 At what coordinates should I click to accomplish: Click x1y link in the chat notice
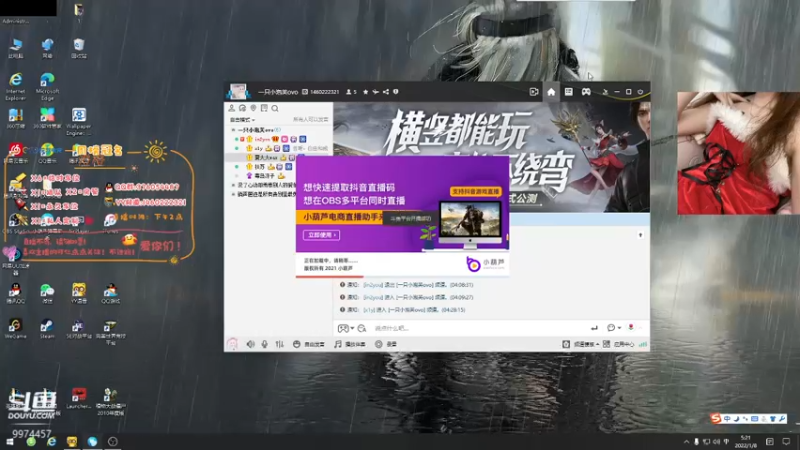[368, 310]
